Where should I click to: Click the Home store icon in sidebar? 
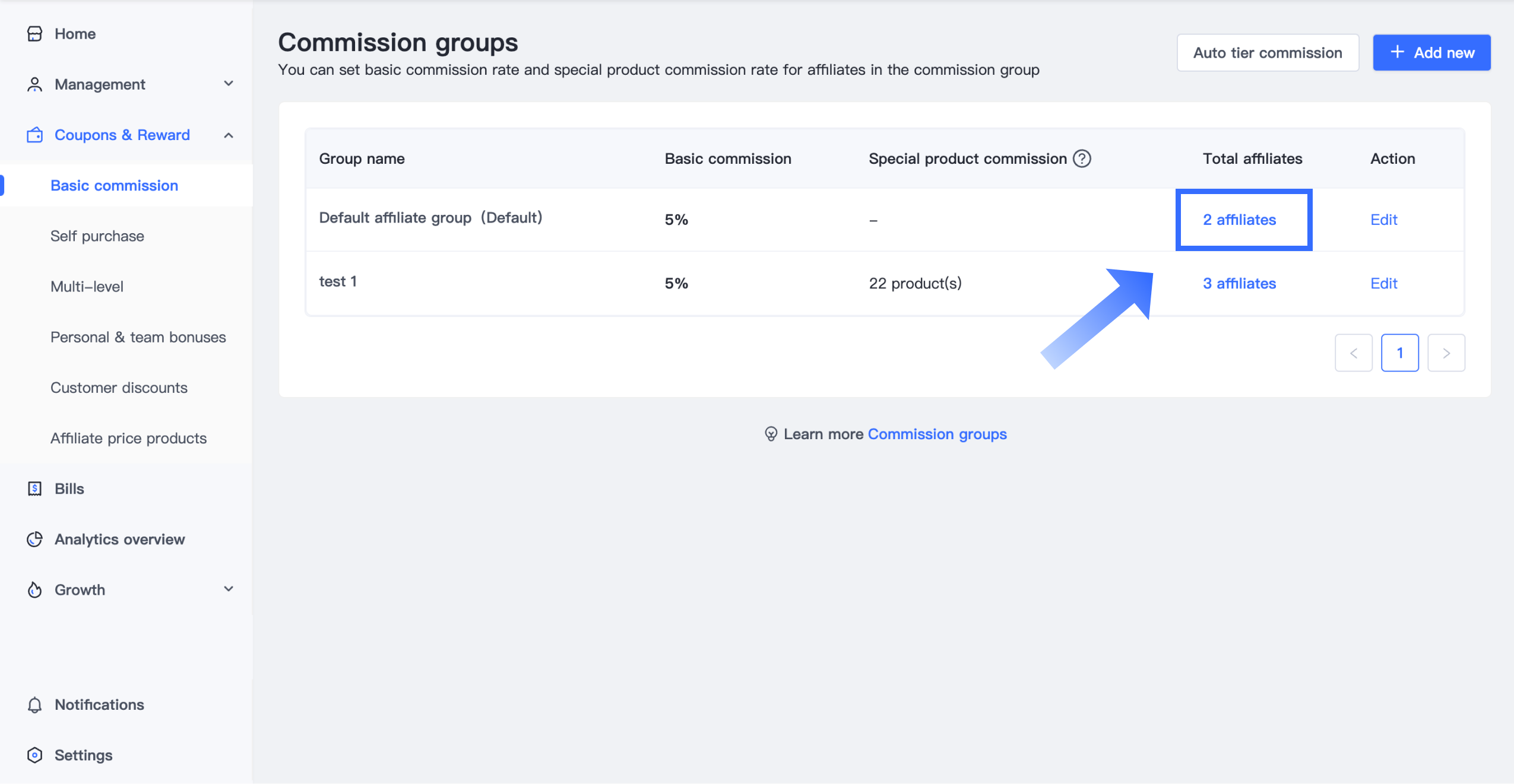pos(34,34)
